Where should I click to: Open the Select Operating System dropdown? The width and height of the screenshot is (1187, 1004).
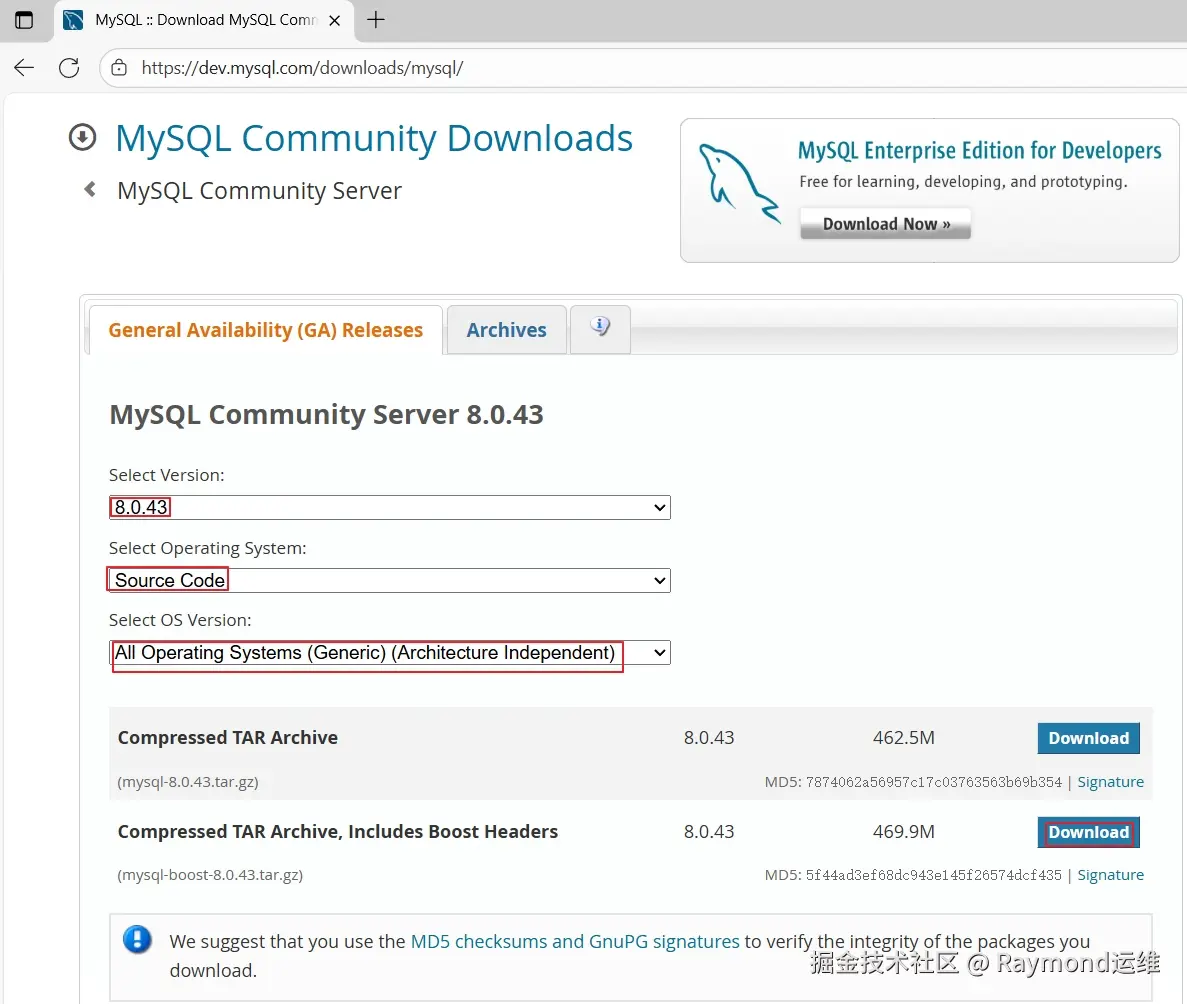pos(390,581)
